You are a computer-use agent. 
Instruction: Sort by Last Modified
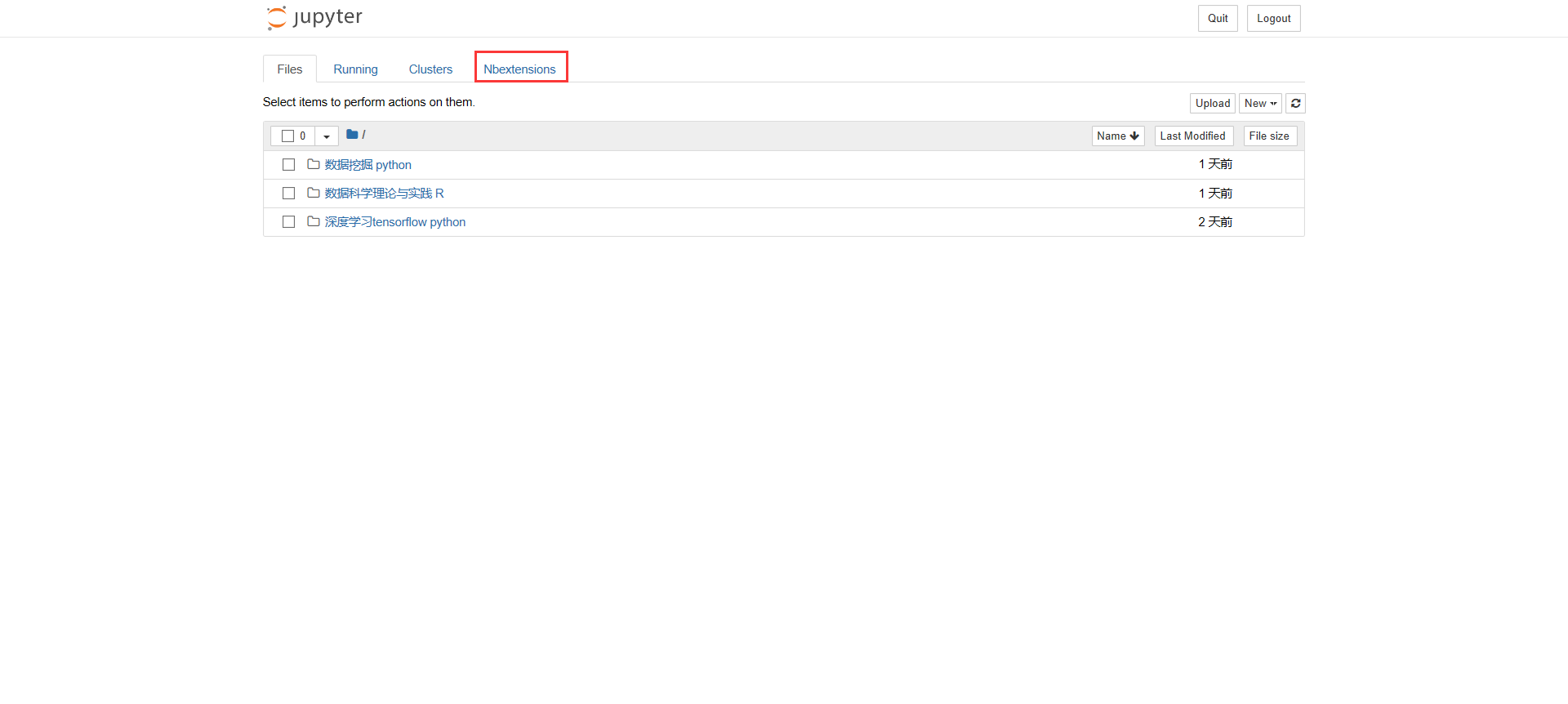click(1193, 136)
